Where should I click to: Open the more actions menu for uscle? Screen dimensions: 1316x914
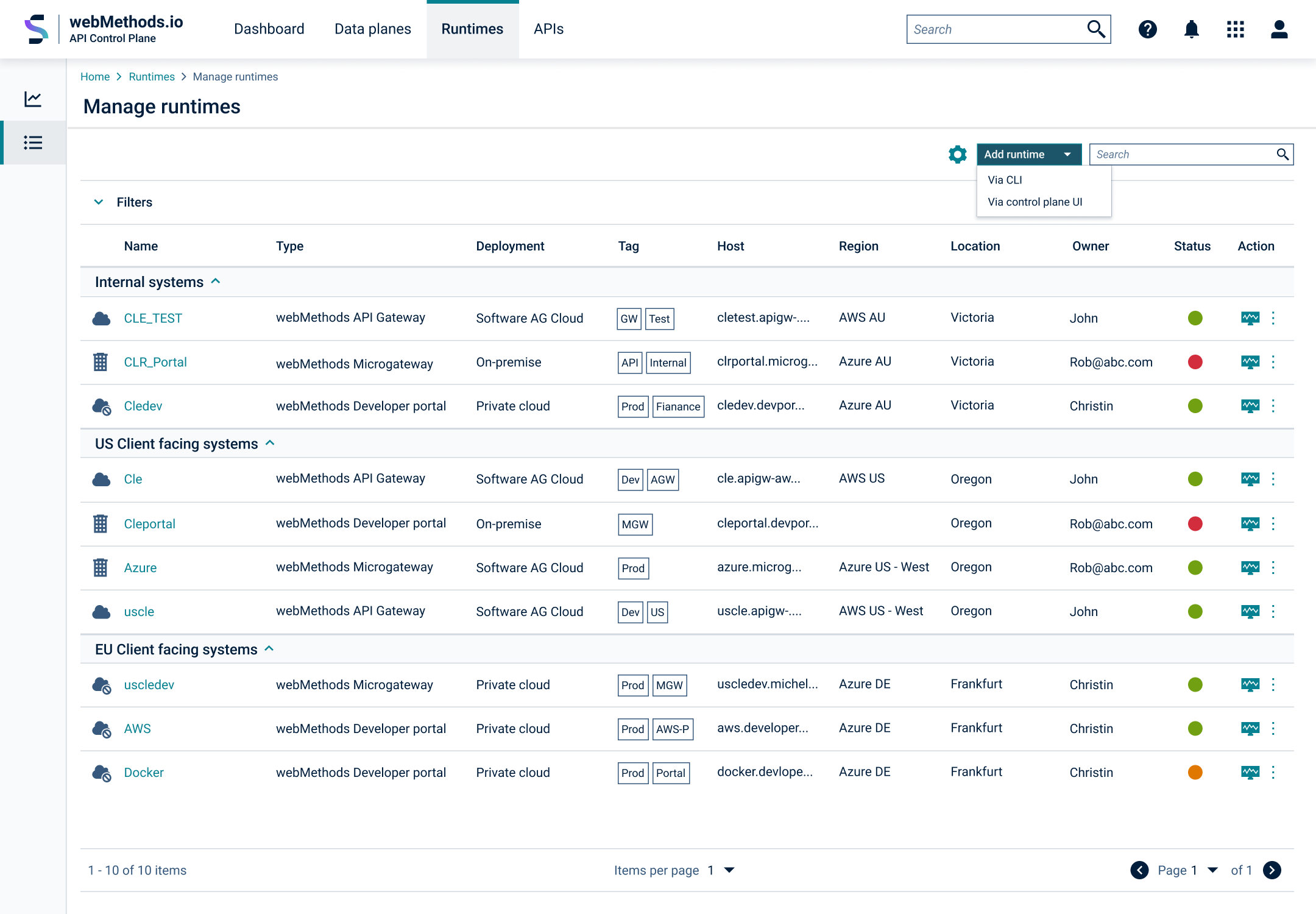(1273, 611)
